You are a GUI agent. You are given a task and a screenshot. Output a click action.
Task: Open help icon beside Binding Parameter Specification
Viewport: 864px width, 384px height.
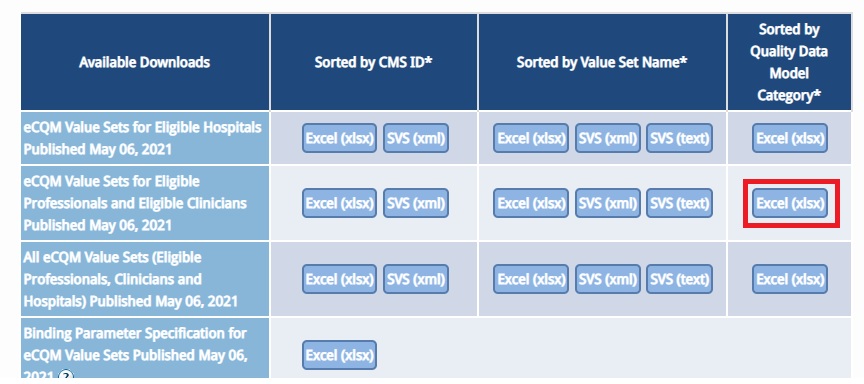pyautogui.click(x=65, y=376)
